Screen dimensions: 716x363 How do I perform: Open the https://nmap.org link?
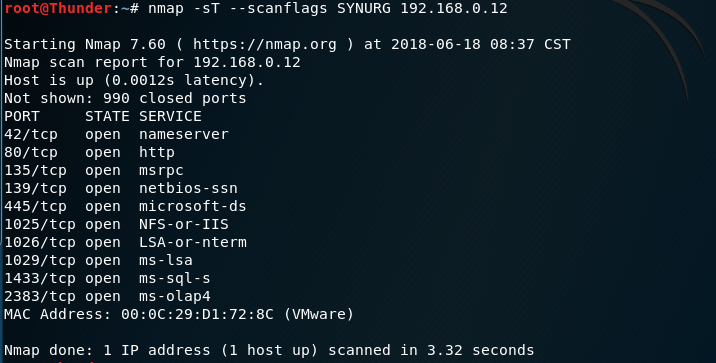click(x=264, y=44)
